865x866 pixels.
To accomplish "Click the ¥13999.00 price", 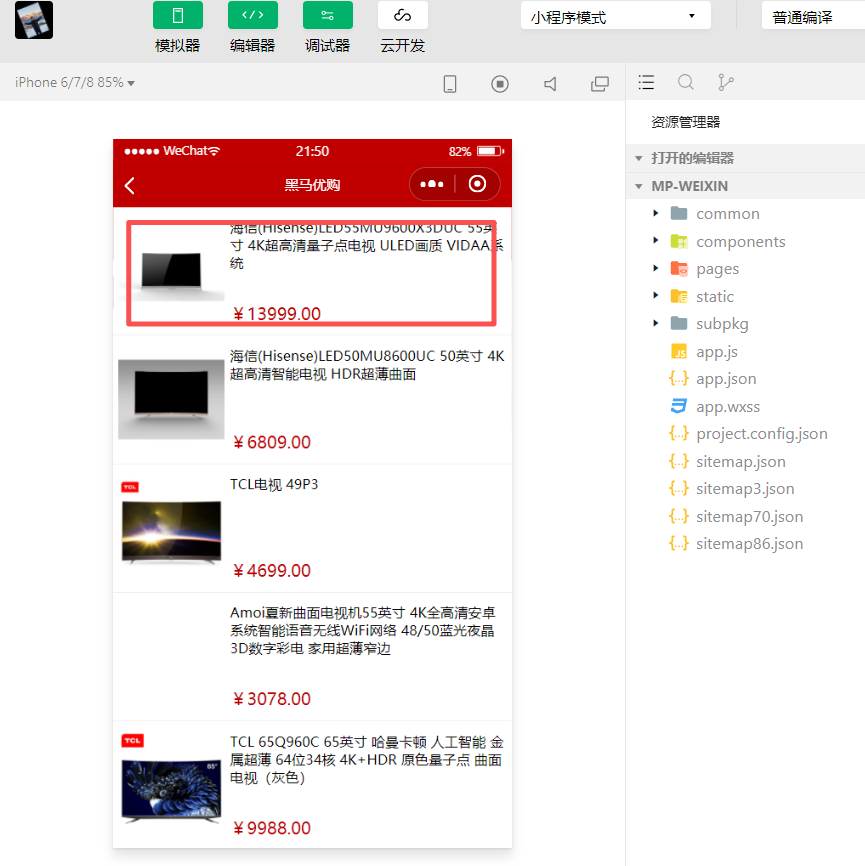I will tap(277, 314).
